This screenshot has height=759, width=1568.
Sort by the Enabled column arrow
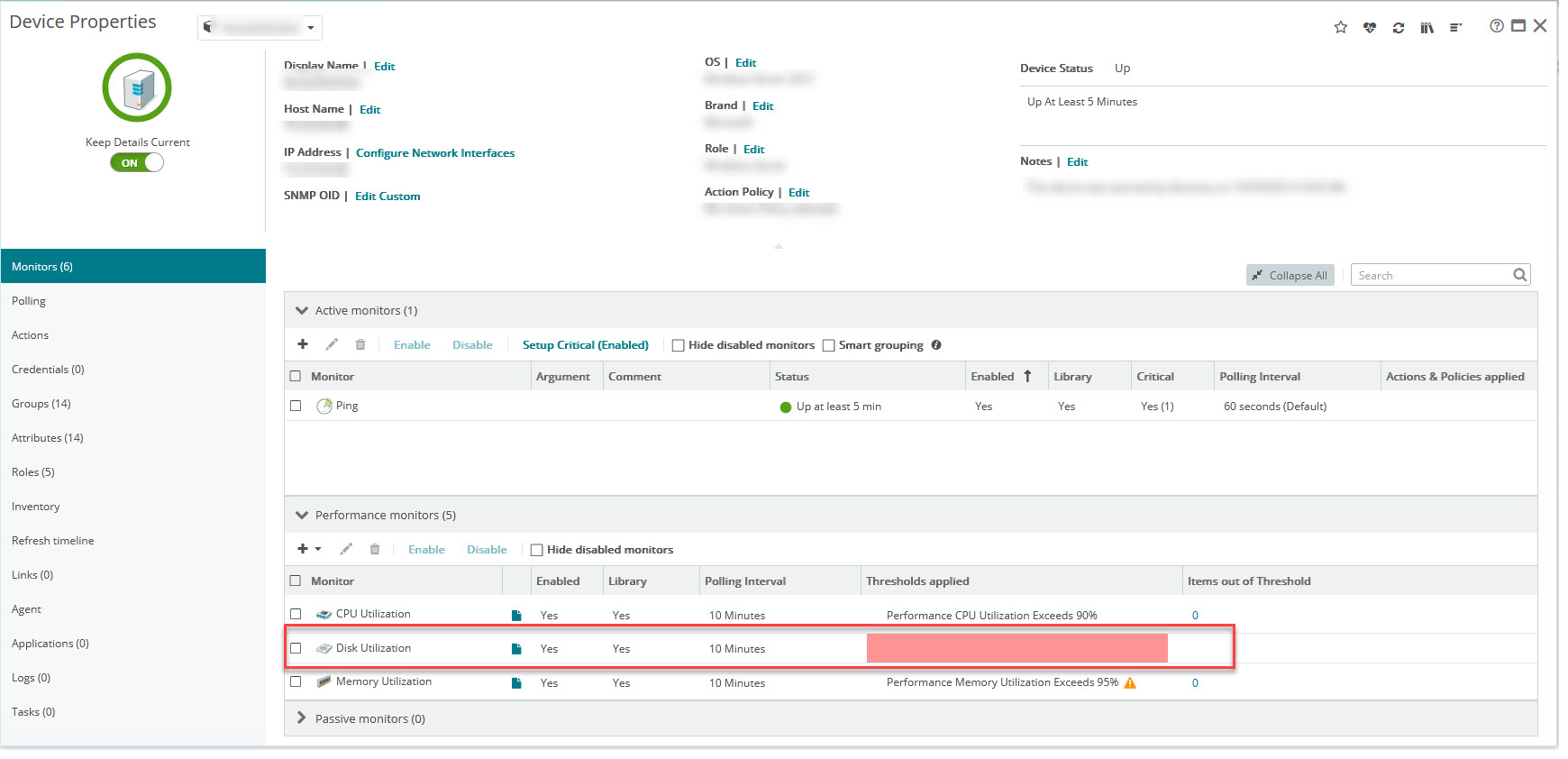coord(1027,376)
